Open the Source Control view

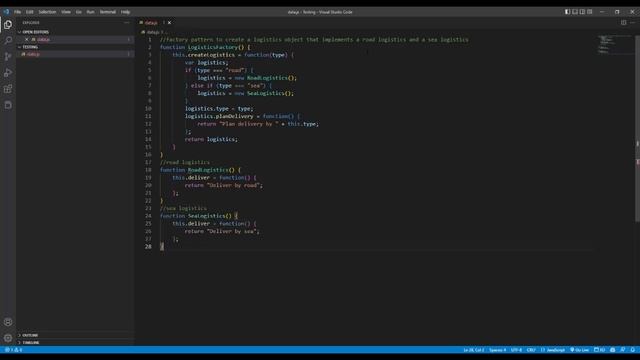point(8,56)
